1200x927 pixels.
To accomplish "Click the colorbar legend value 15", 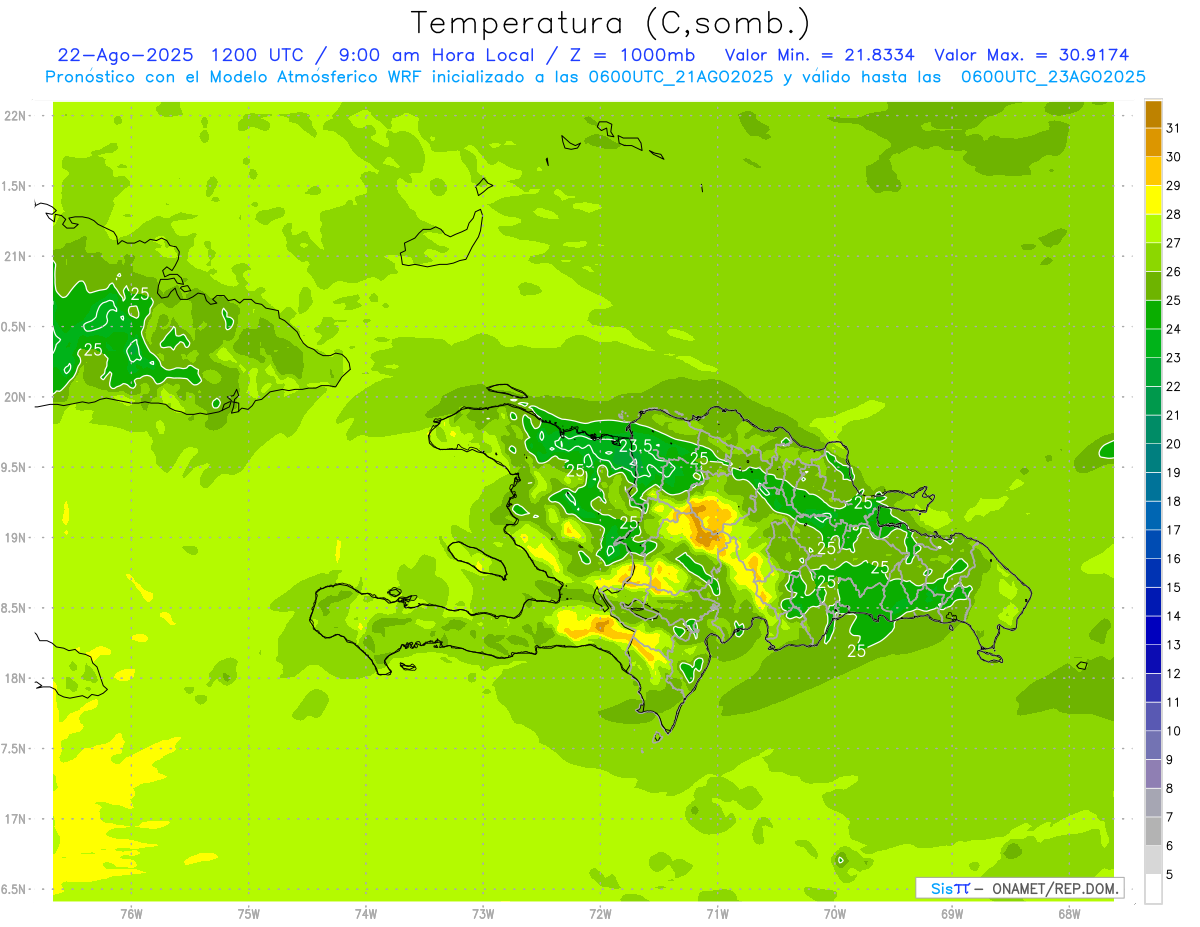I will [x=1174, y=587].
